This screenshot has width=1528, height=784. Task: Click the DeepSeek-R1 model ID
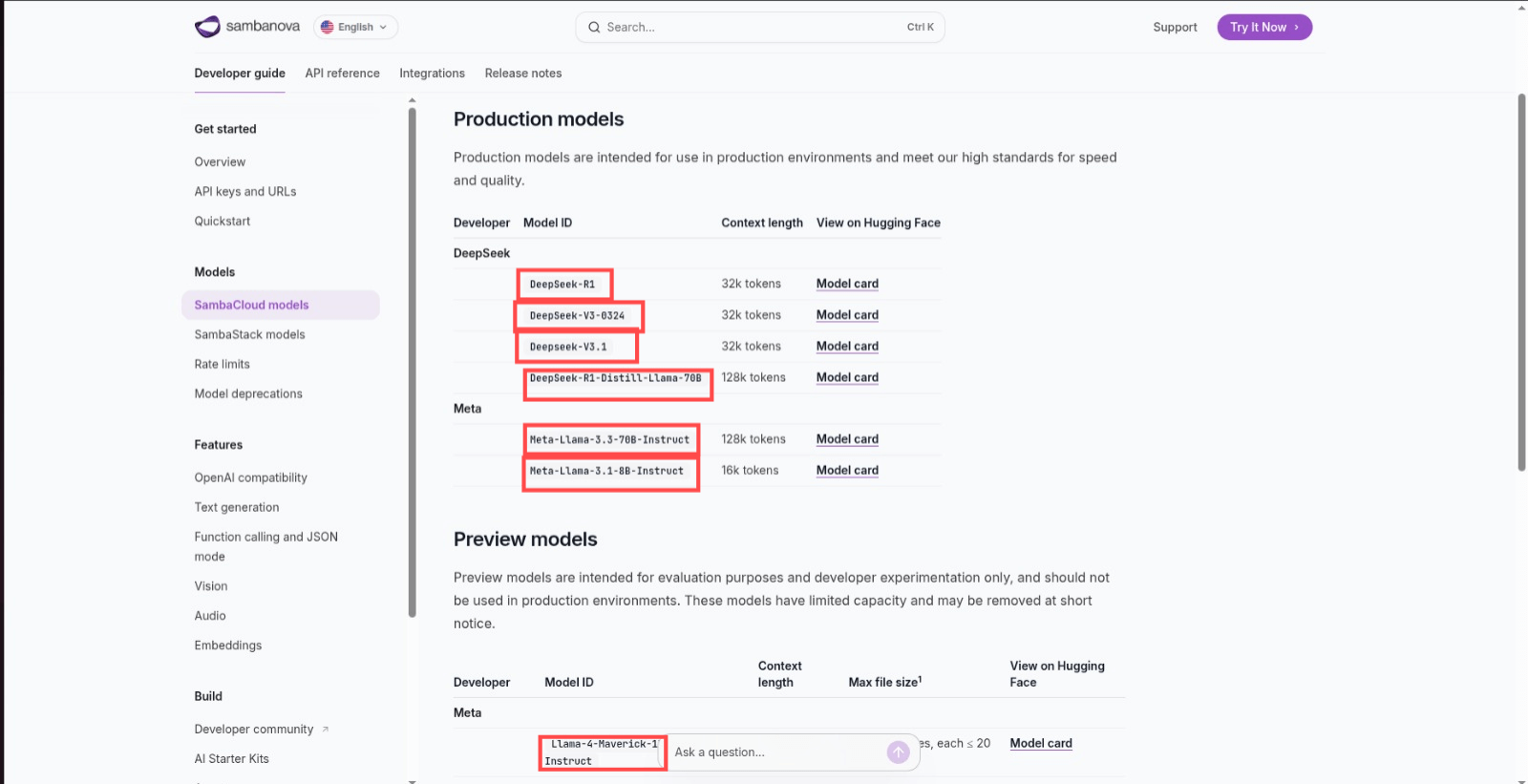562,285
